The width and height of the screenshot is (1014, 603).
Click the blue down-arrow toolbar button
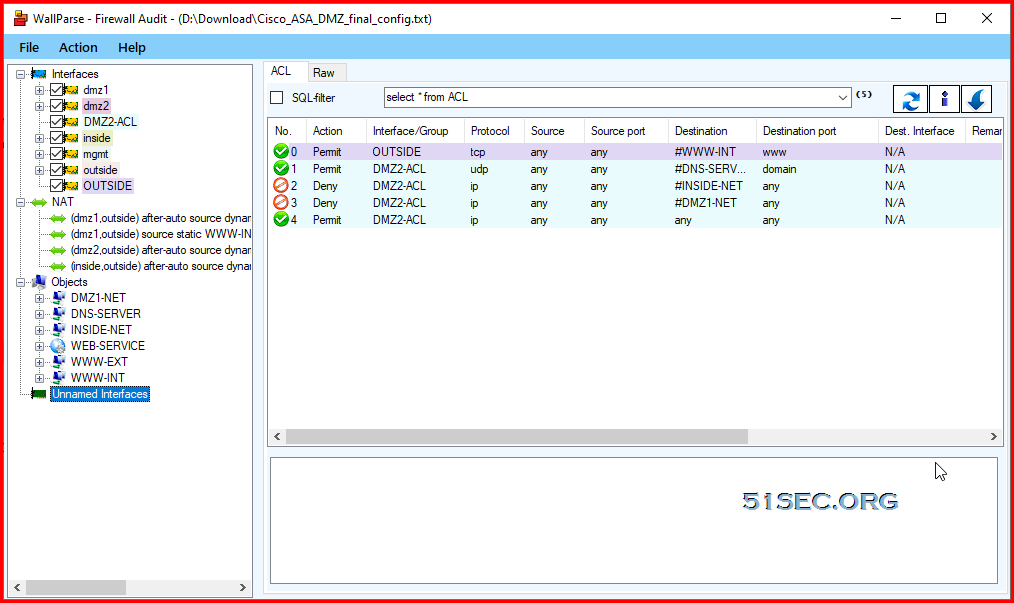(x=976, y=100)
